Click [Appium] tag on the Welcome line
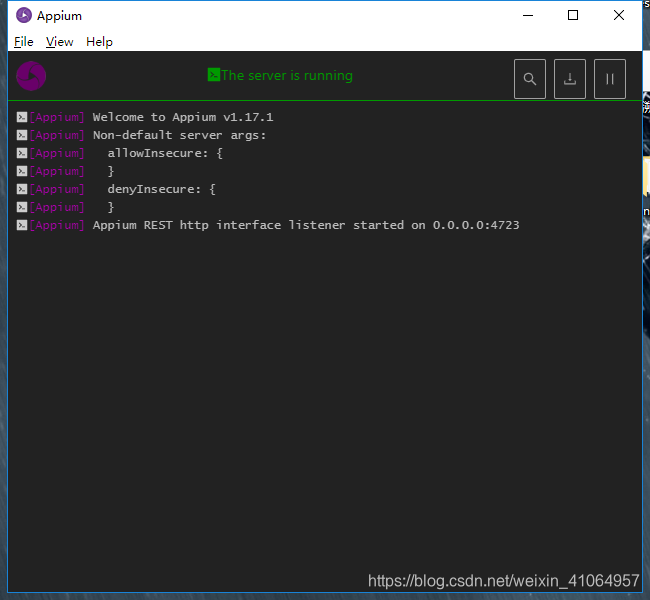Image resolution: width=650 pixels, height=600 pixels. [57, 117]
